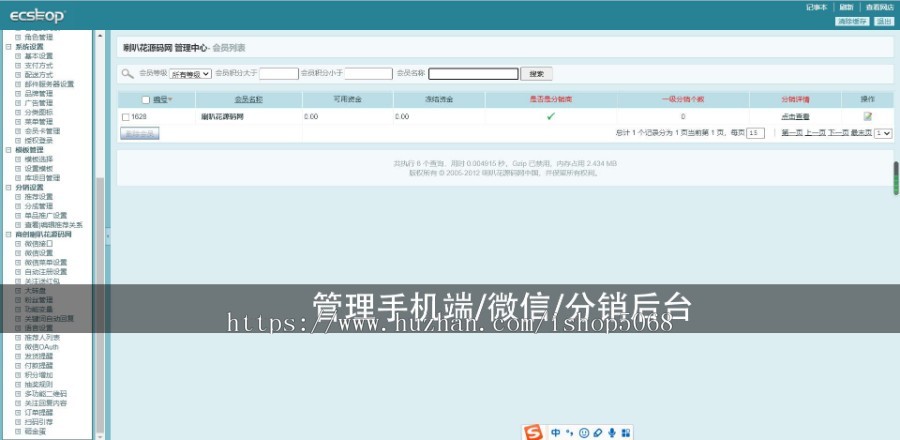This screenshot has width=900, height=440.
Task: Open 基本设置 in the sidebar
Action: pos(38,56)
